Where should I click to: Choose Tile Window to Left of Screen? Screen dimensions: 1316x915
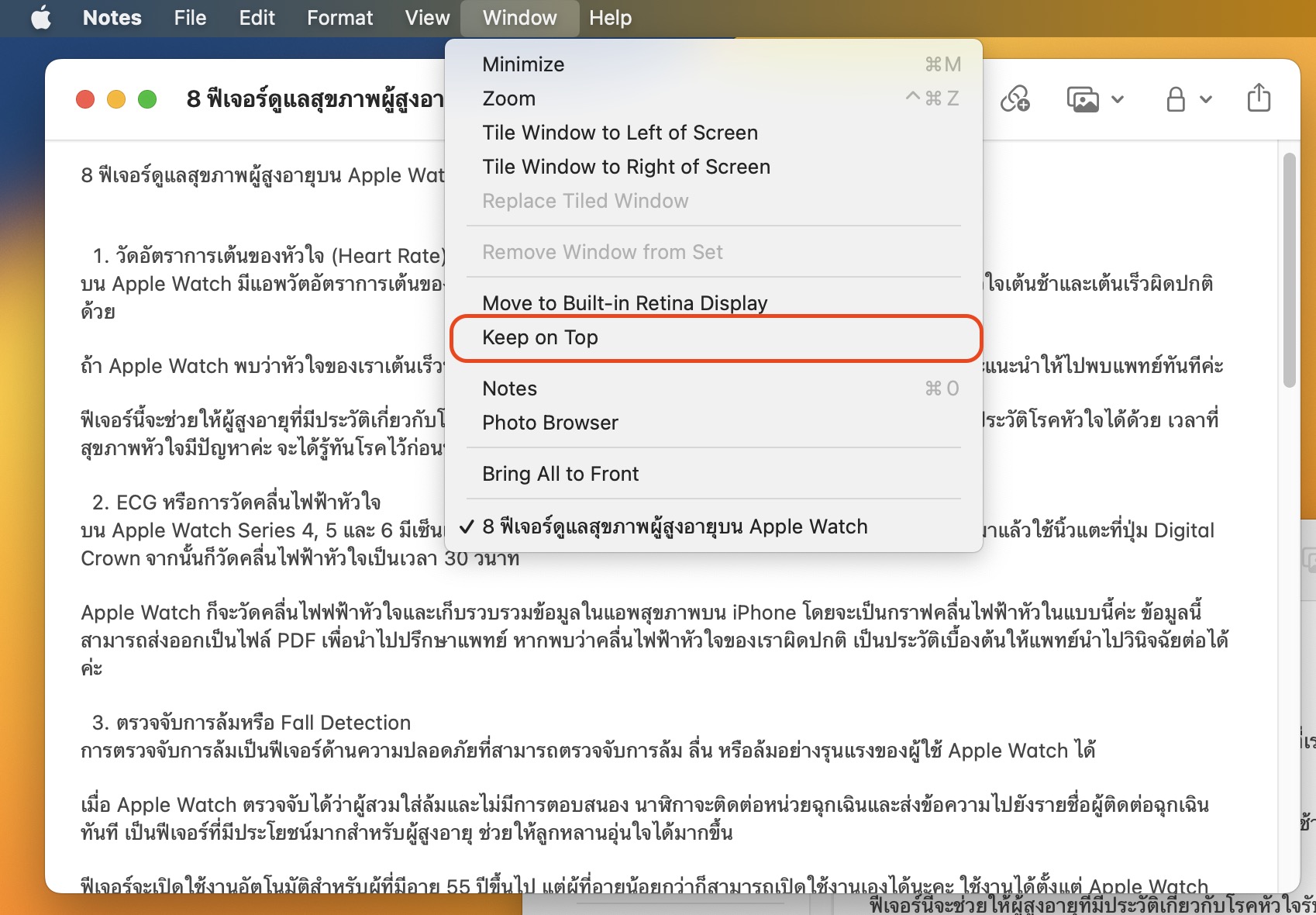tap(620, 133)
